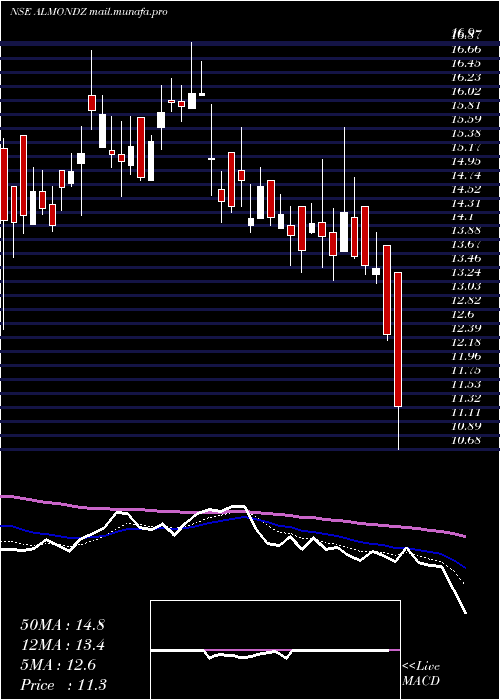Viewport: 500px width, 700px height.
Task: Click the 15.38 price axis label
Action: coord(466,133)
